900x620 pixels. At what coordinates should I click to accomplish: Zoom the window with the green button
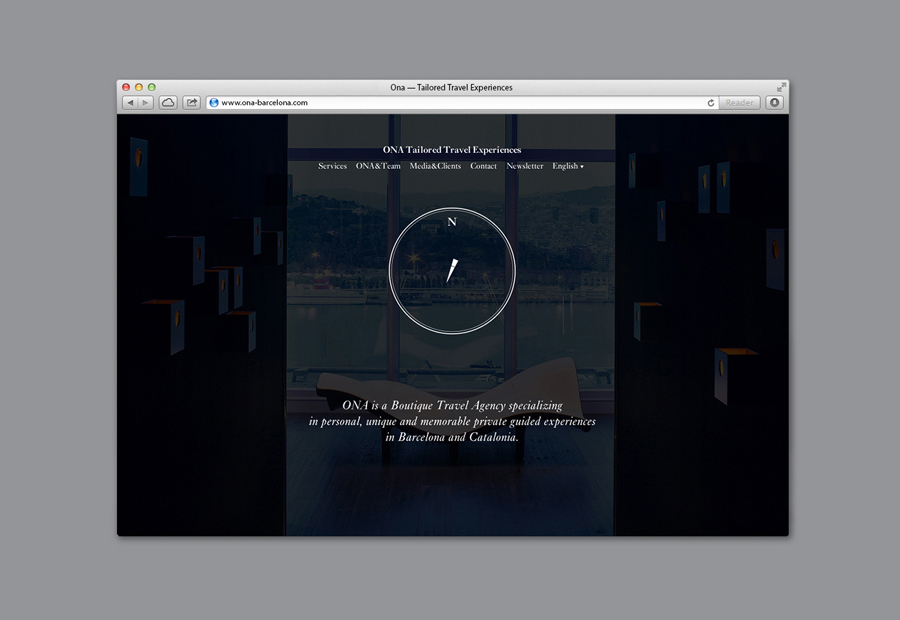tap(152, 87)
